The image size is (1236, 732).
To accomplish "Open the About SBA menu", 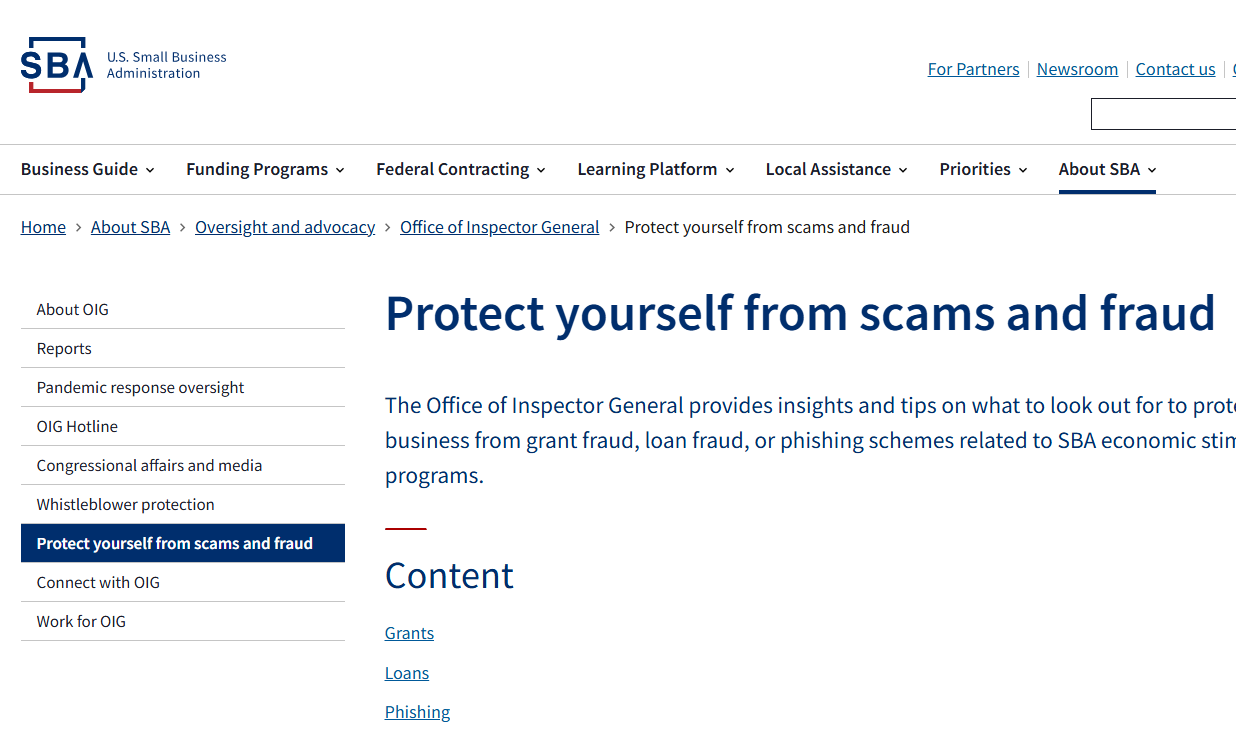I will click(1107, 169).
